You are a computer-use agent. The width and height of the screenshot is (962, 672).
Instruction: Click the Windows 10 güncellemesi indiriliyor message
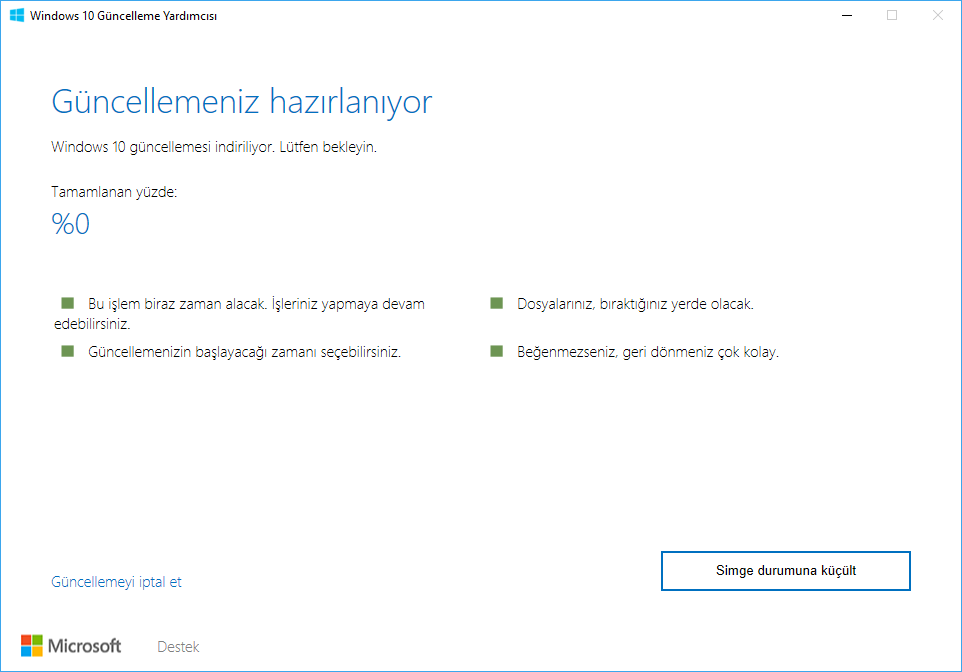tap(214, 147)
